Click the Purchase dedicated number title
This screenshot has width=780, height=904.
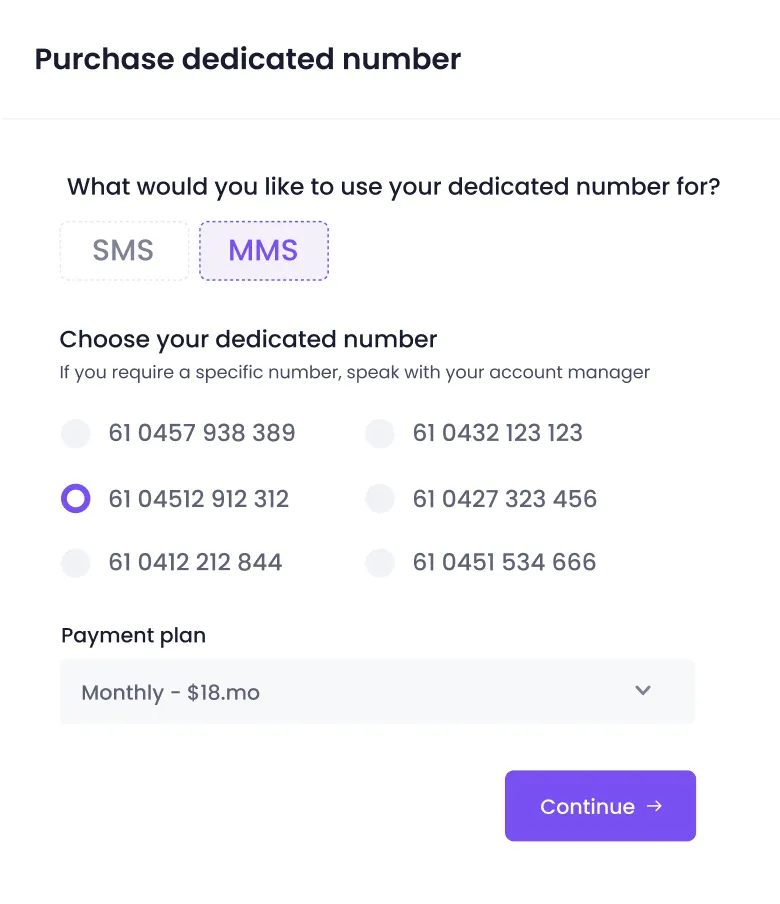(247, 59)
